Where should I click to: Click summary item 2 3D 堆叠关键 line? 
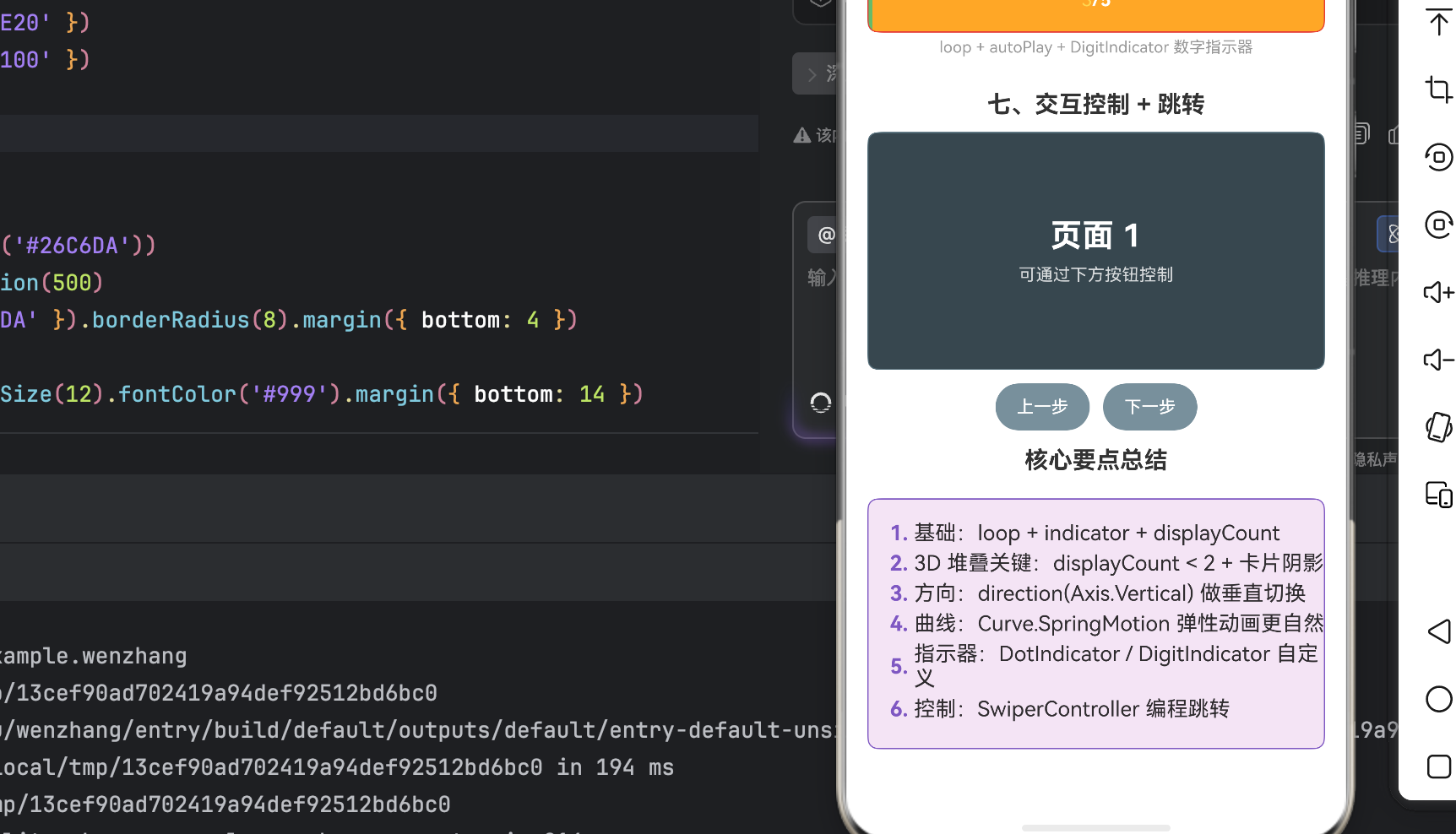point(1106,563)
